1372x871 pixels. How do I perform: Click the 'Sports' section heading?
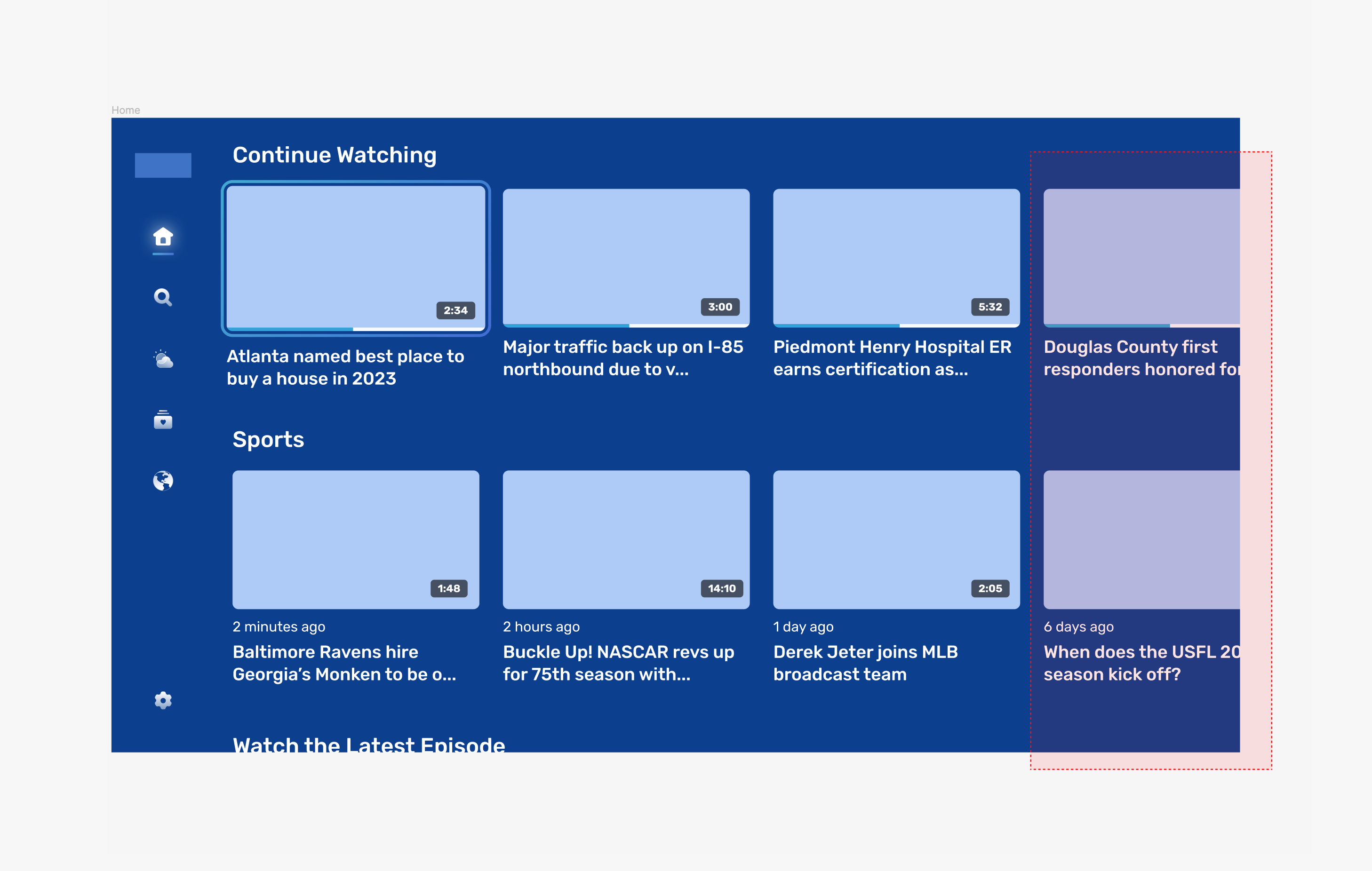pos(268,440)
